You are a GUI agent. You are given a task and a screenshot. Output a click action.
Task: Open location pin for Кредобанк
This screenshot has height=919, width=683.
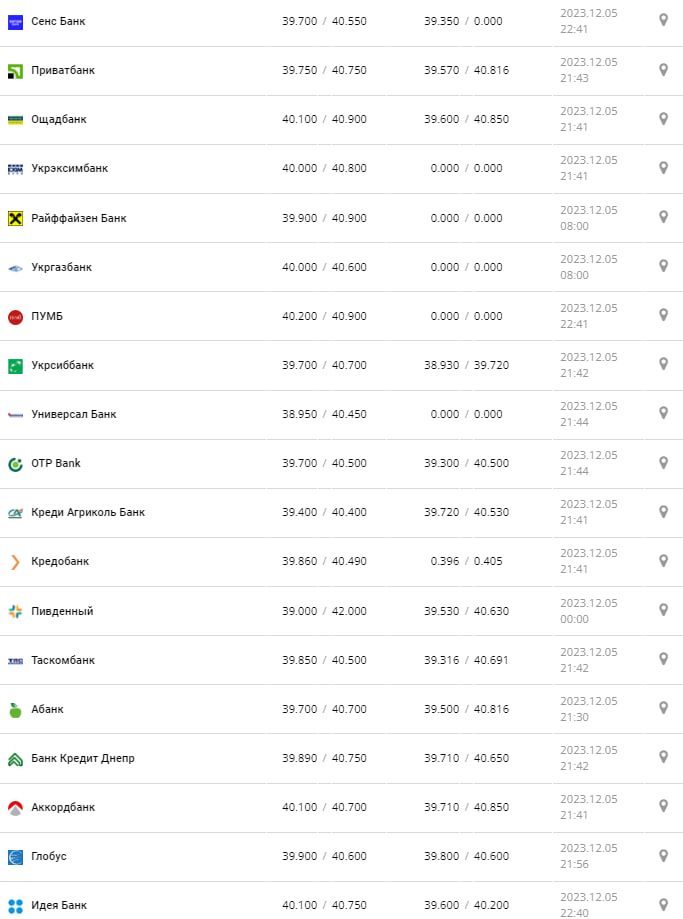click(x=663, y=560)
